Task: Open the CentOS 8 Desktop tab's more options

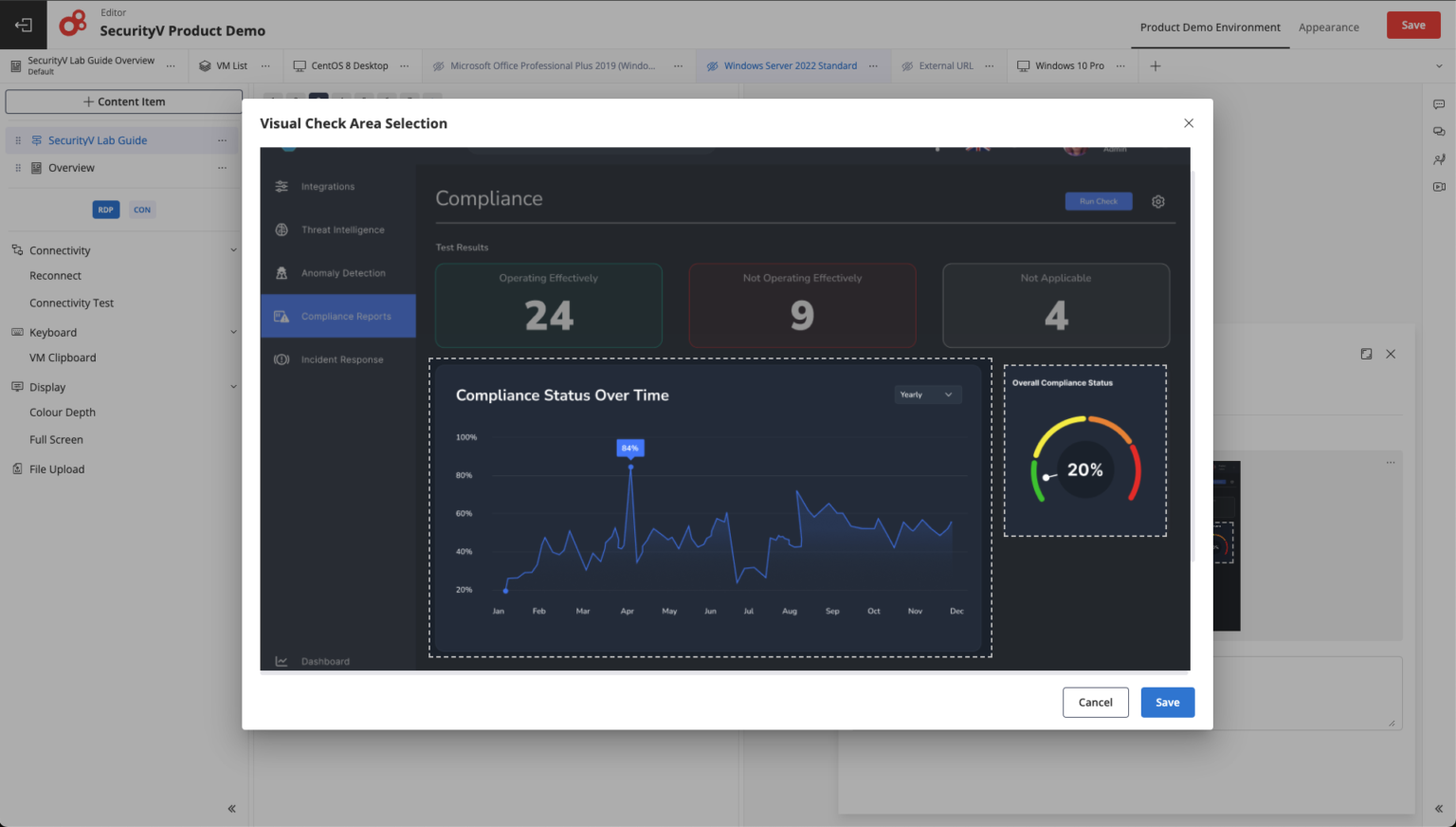Action: 405,66
